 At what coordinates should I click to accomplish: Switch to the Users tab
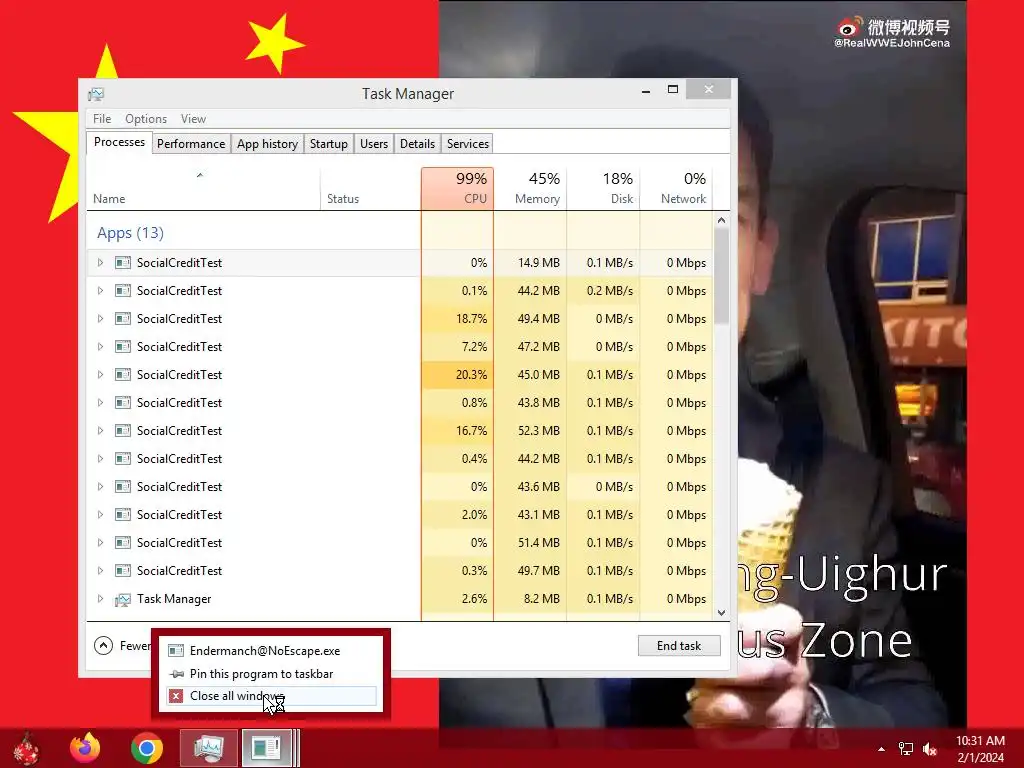pyautogui.click(x=374, y=144)
